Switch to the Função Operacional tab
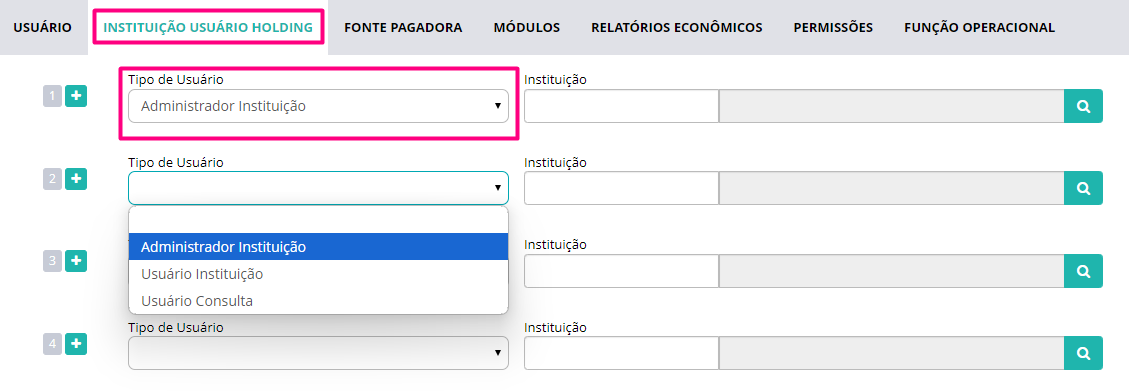 point(979,27)
